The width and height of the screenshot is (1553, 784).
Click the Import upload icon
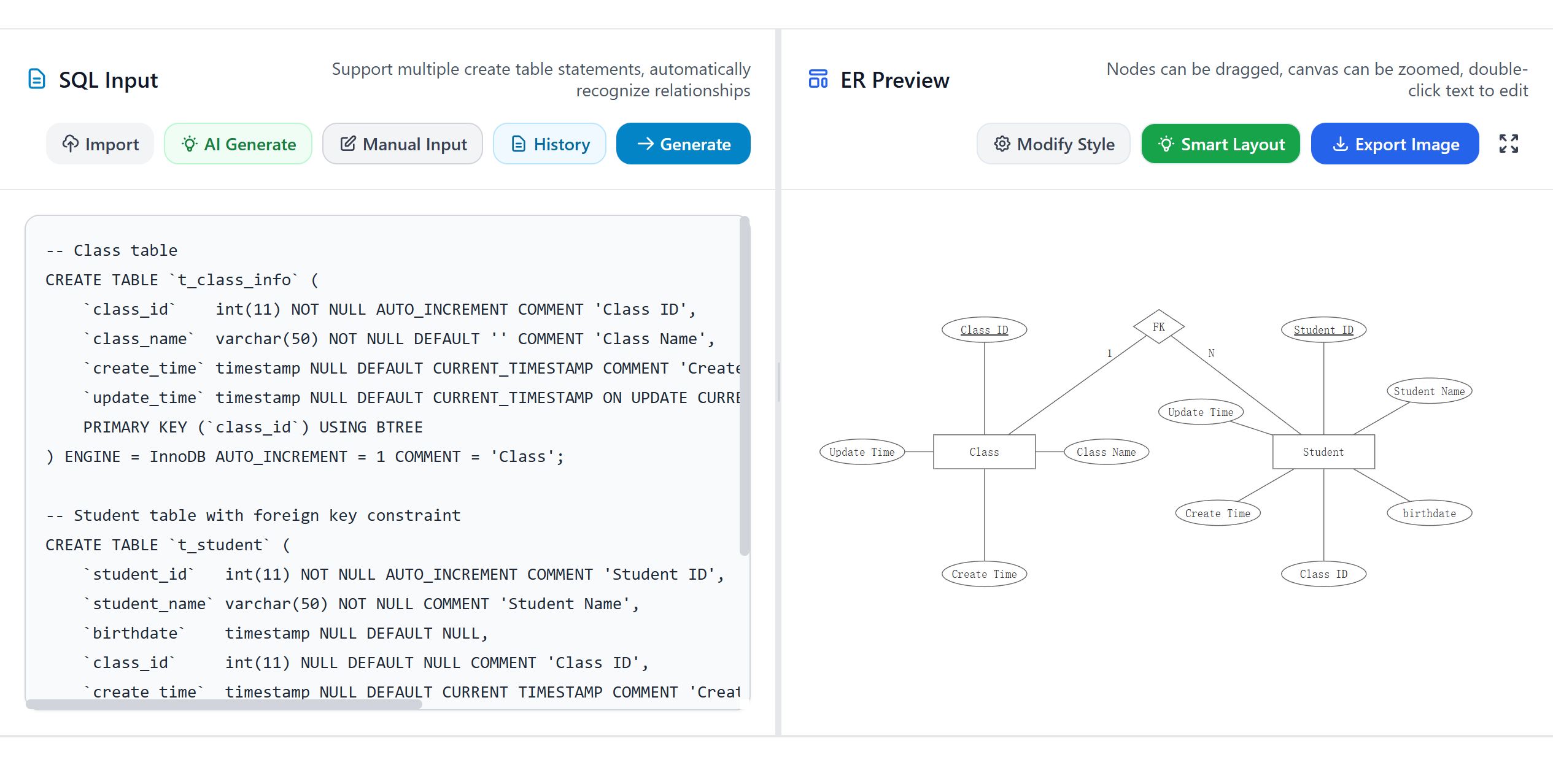71,144
